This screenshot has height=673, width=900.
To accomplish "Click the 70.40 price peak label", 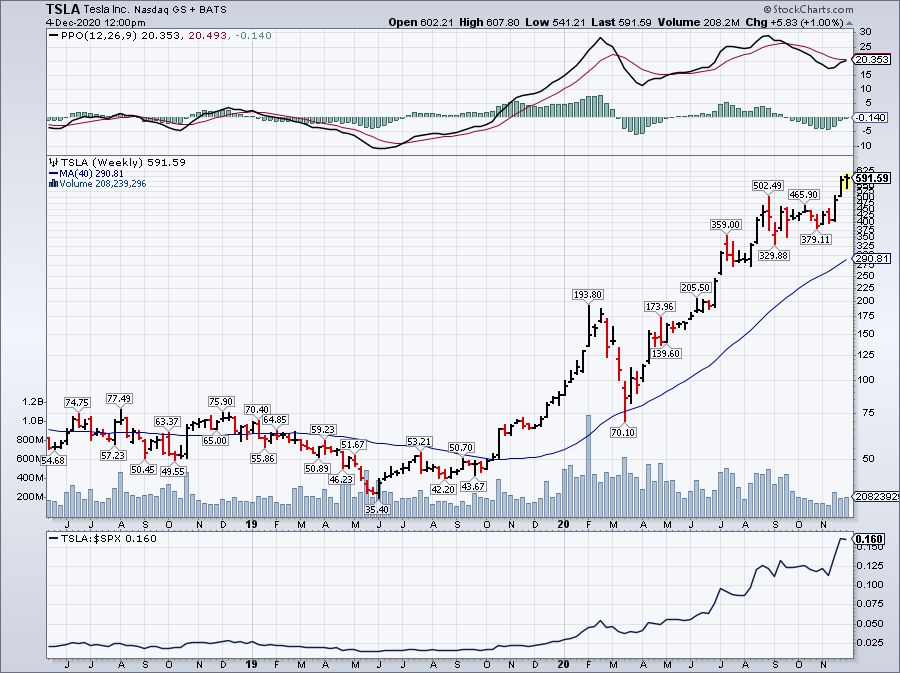I will click(x=257, y=409).
